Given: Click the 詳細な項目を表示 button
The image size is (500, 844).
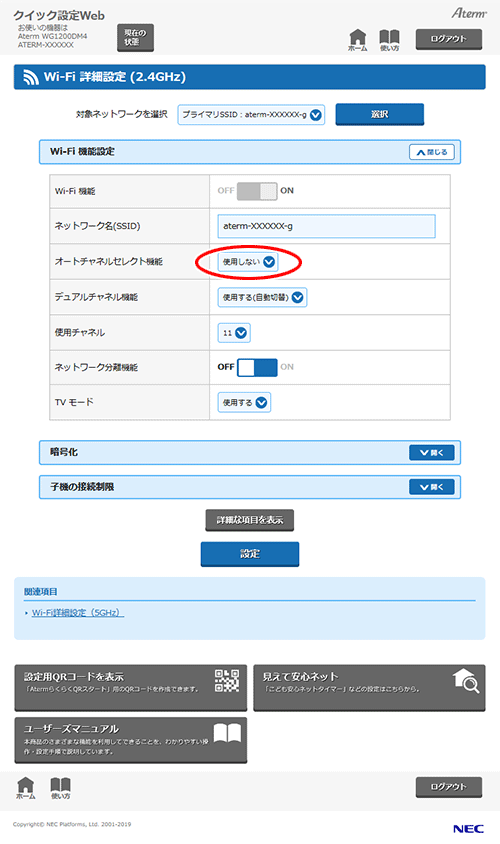Looking at the screenshot, I should point(250,520).
